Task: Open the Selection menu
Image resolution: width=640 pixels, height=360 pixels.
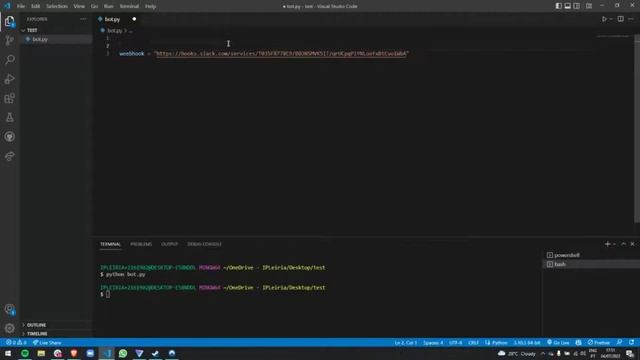Action: [x=57, y=6]
